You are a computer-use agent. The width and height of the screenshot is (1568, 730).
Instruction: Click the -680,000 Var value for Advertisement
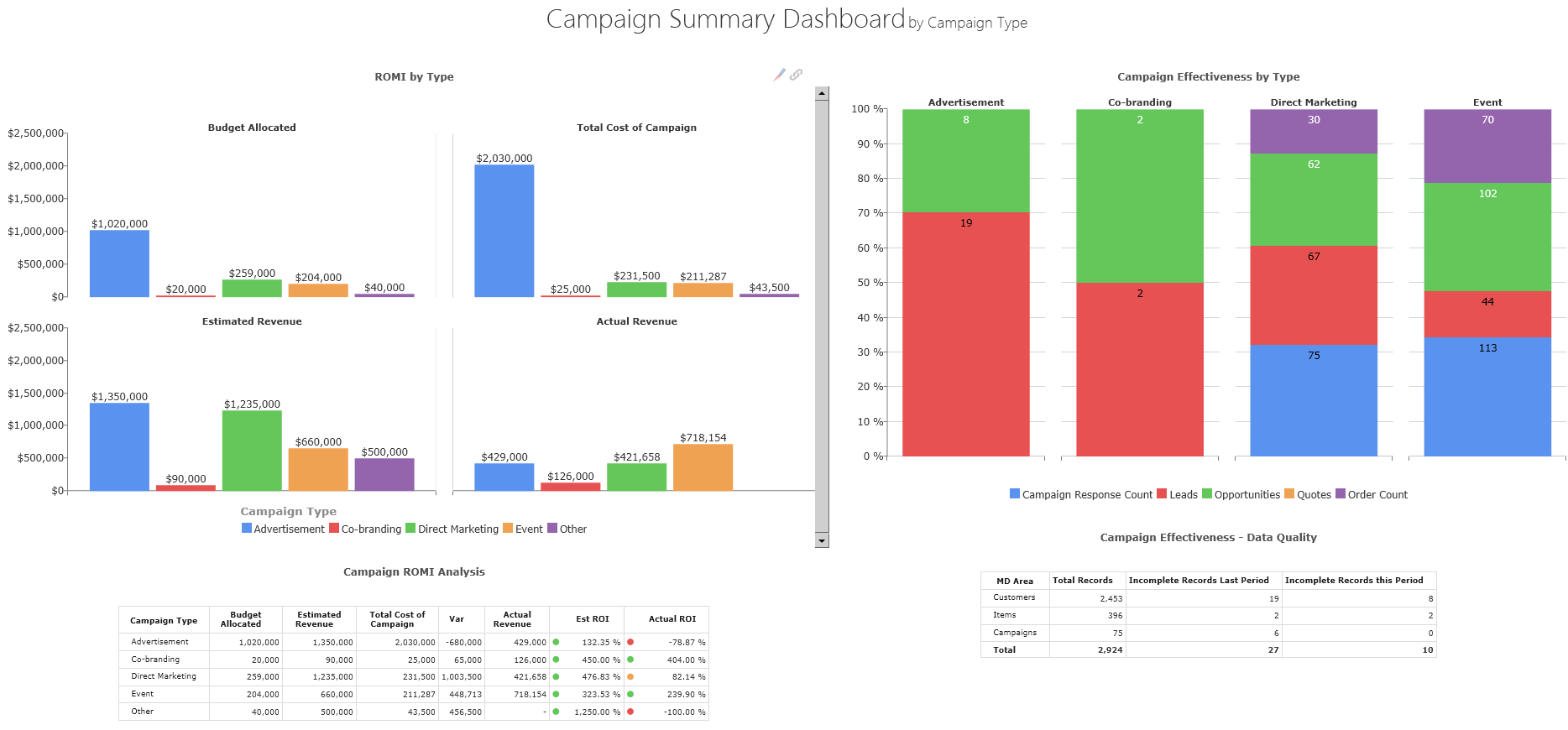[463, 643]
